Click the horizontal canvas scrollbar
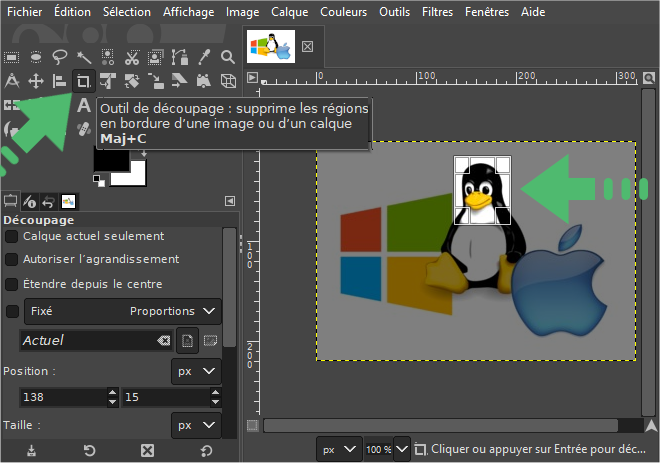 441,426
